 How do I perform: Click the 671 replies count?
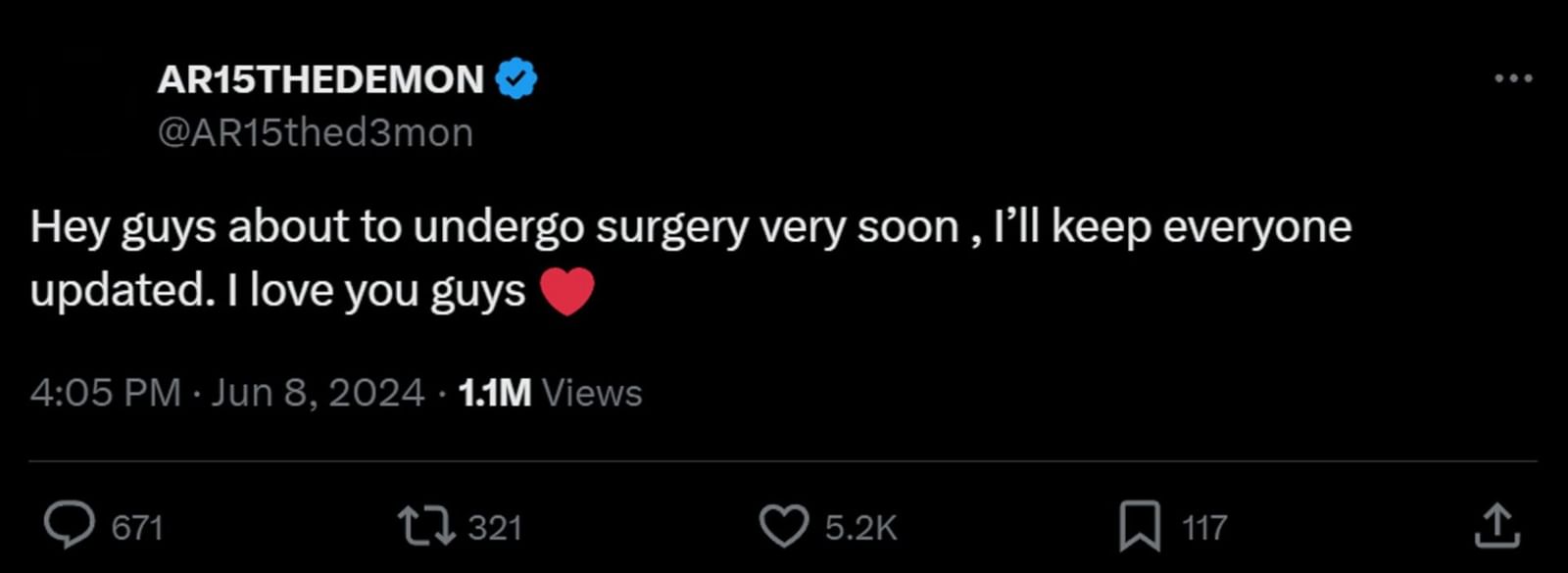137,528
